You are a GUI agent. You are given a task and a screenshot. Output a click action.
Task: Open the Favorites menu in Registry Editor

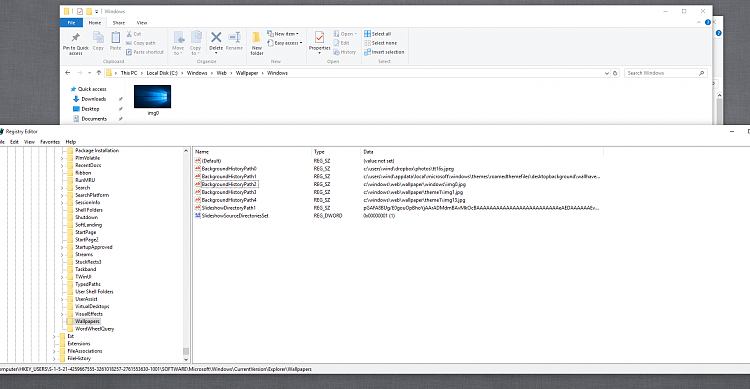pyautogui.click(x=50, y=142)
